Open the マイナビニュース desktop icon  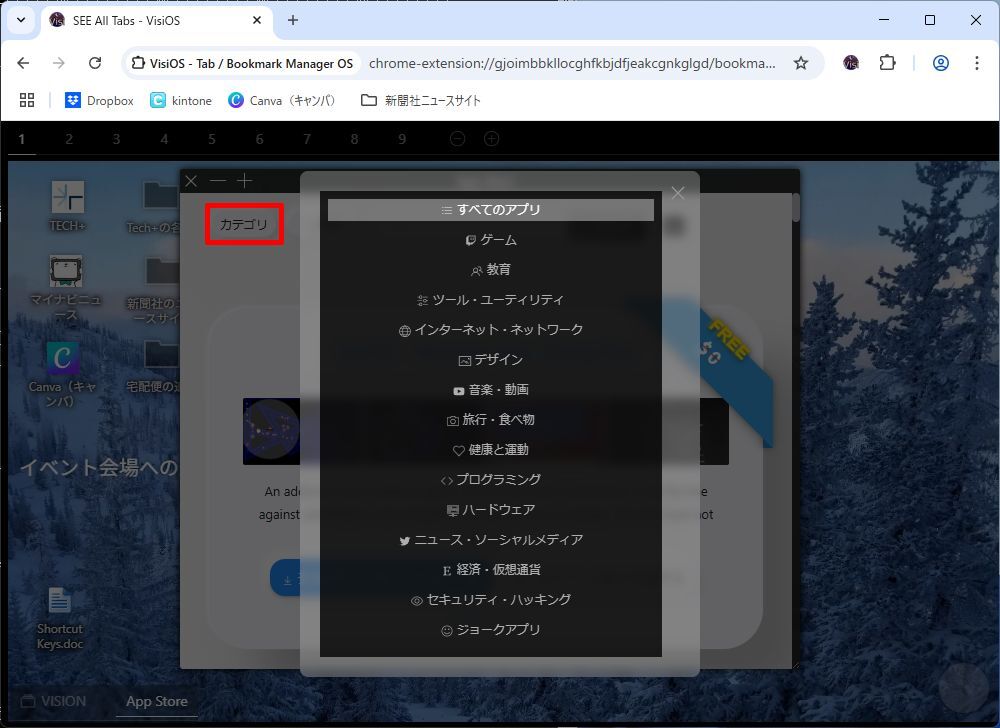(x=66, y=288)
